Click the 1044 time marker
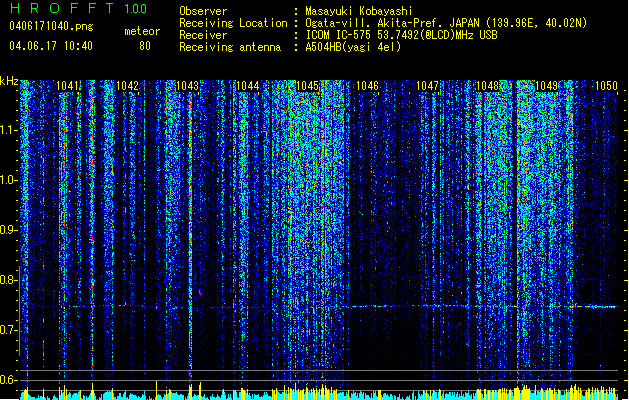This screenshot has width=629, height=400. click(x=248, y=86)
